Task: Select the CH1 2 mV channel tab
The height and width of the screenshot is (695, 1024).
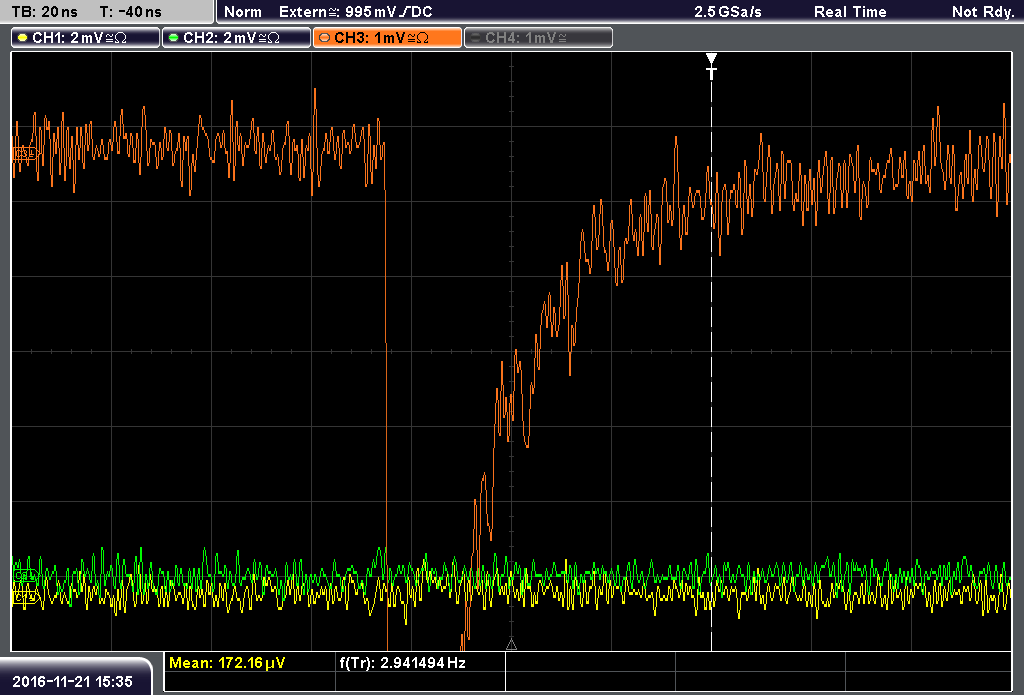Action: (x=85, y=37)
